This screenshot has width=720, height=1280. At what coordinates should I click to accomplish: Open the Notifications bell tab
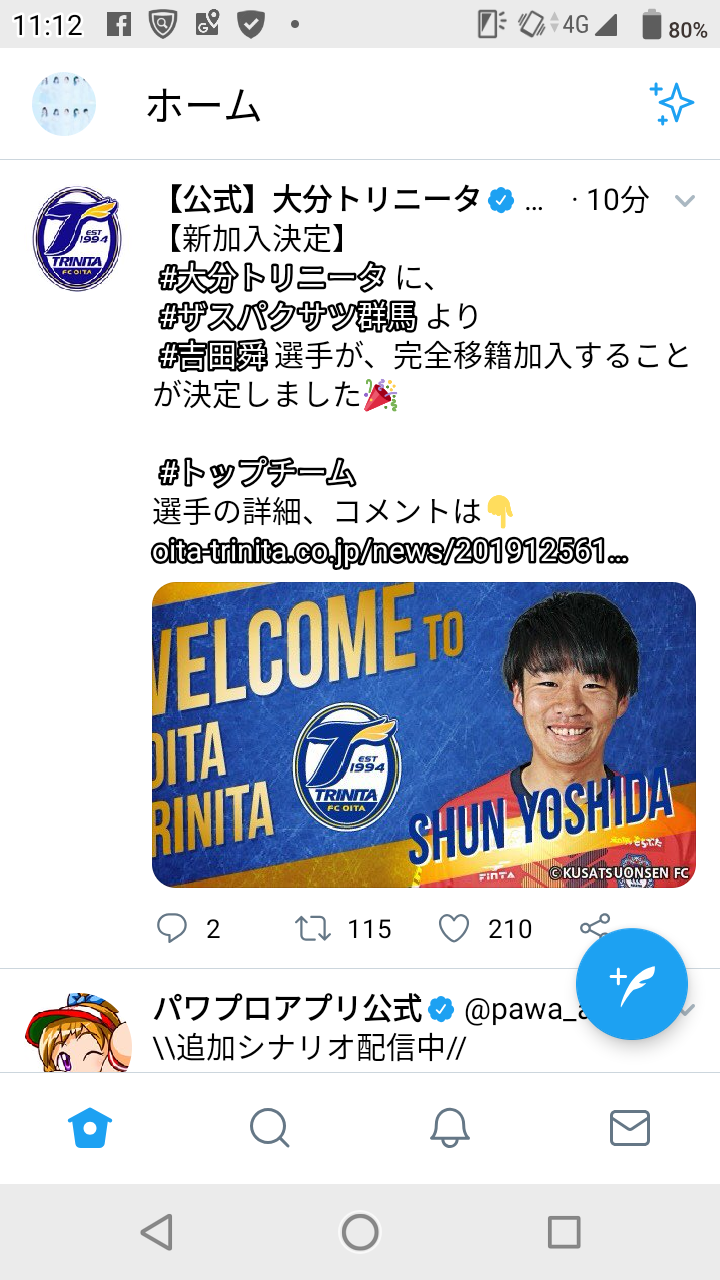click(x=450, y=1128)
